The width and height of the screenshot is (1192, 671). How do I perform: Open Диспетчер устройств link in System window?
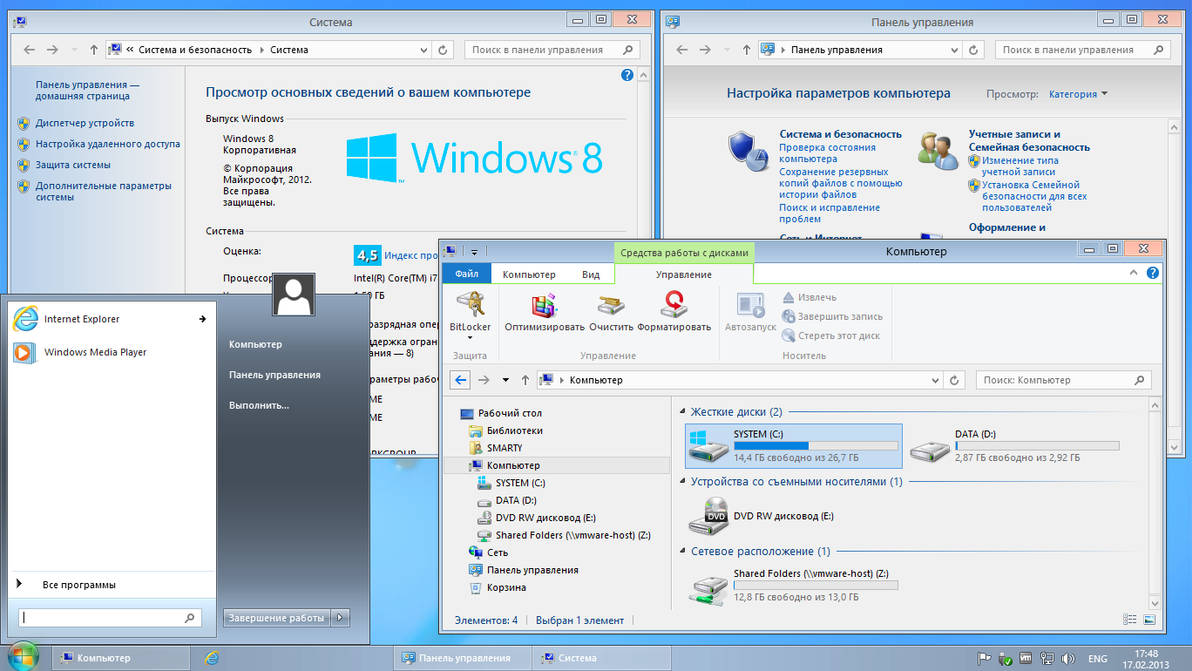(x=85, y=123)
